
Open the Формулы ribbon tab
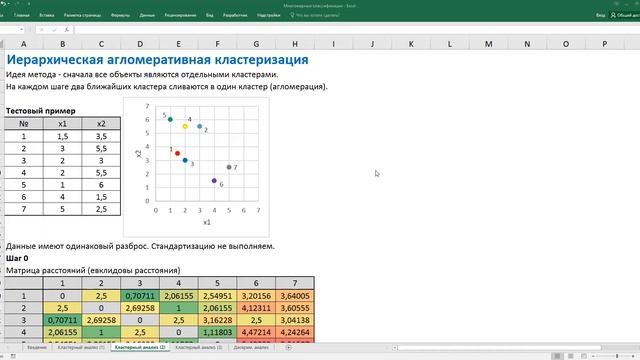click(120, 15)
